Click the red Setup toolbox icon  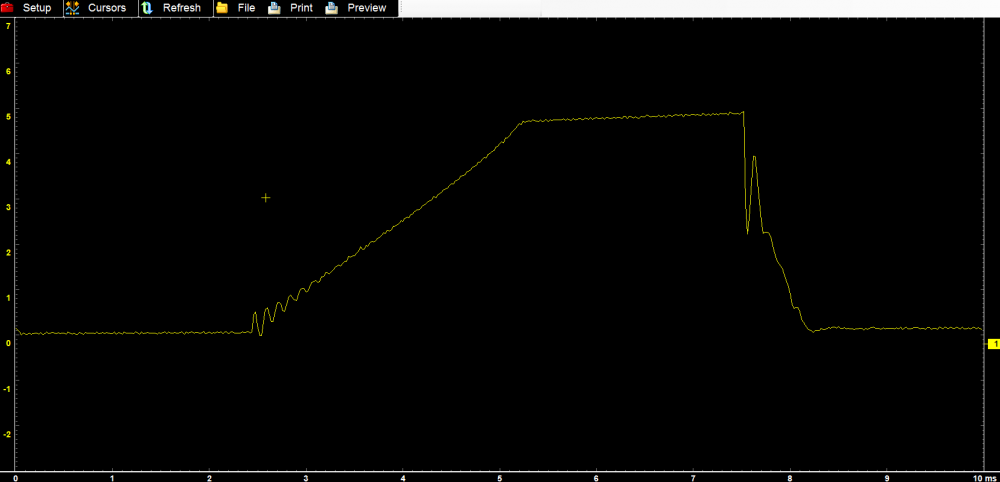tap(7, 8)
